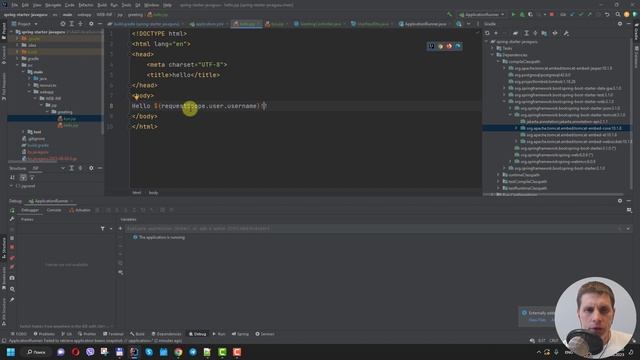Click the filter icon in Frames pane
640x360 pixels.
pos(102,229)
